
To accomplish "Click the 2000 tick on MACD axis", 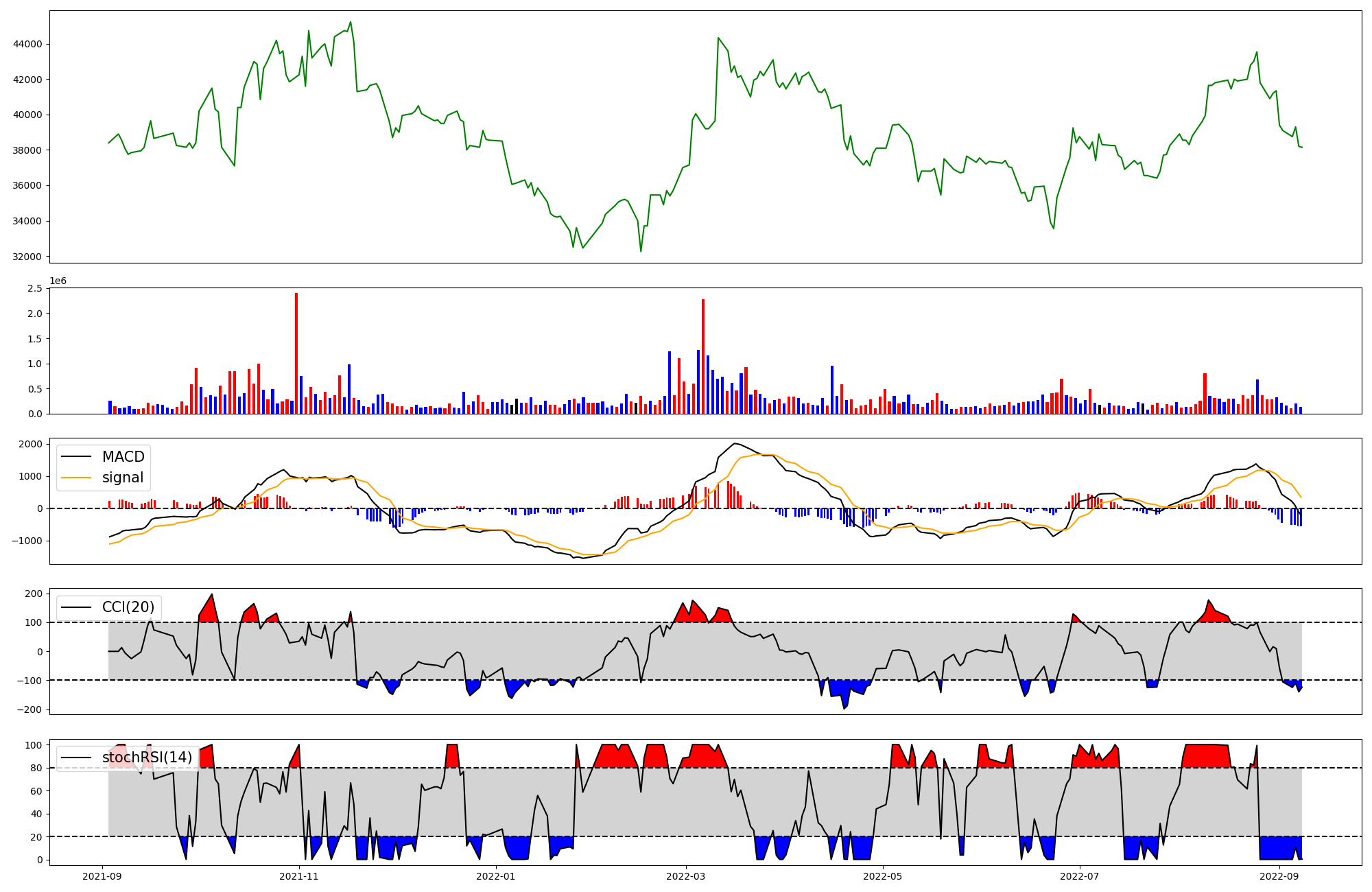I will click(30, 444).
